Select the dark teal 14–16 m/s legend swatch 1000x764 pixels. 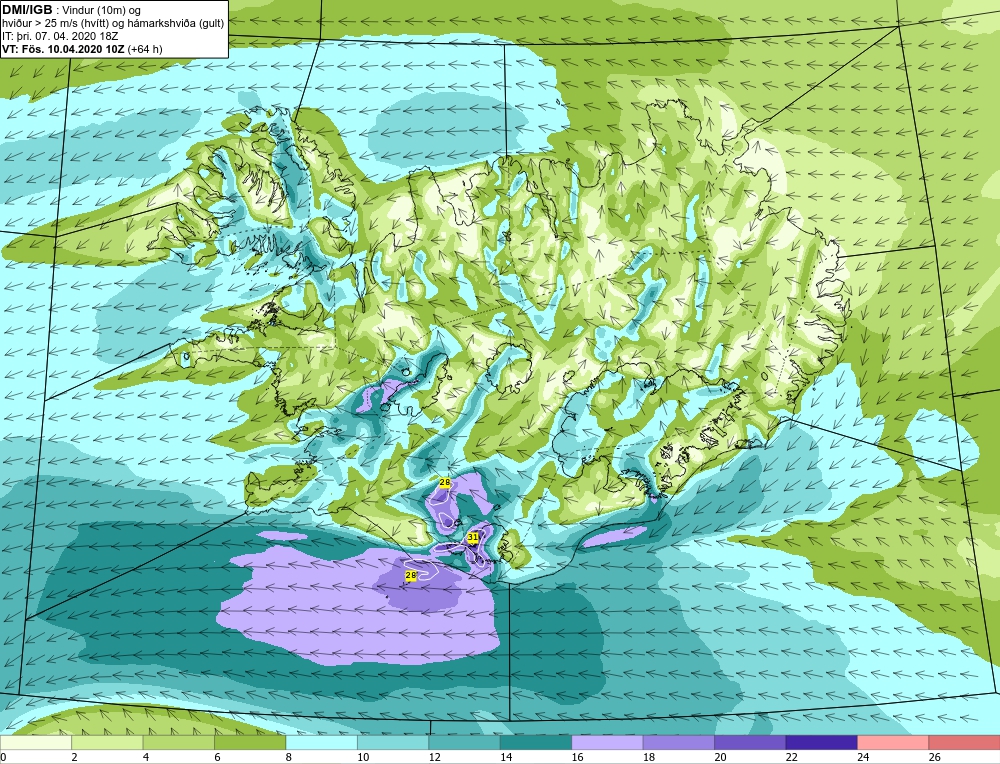pyautogui.click(x=536, y=742)
